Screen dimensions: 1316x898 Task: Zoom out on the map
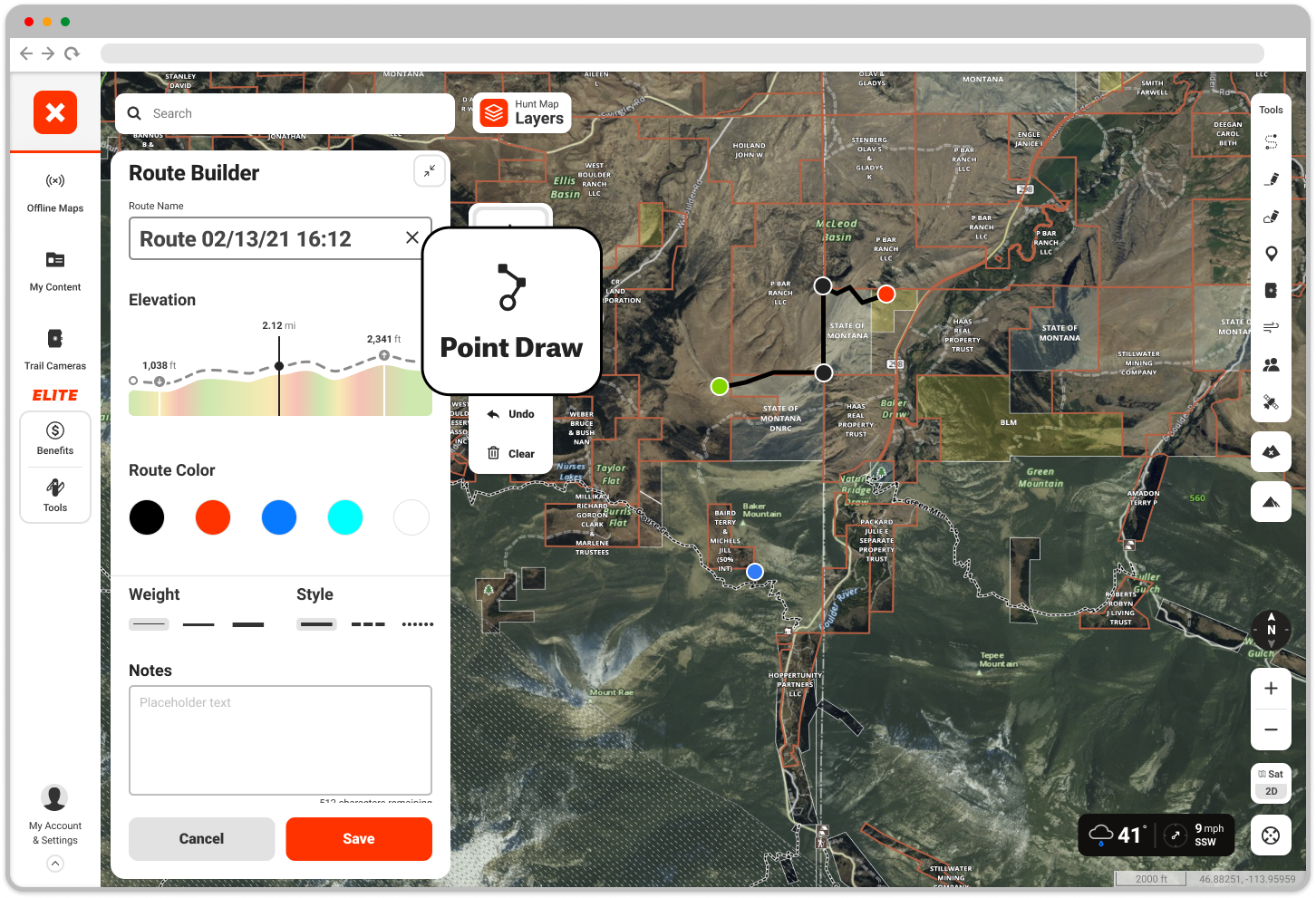point(1271,729)
